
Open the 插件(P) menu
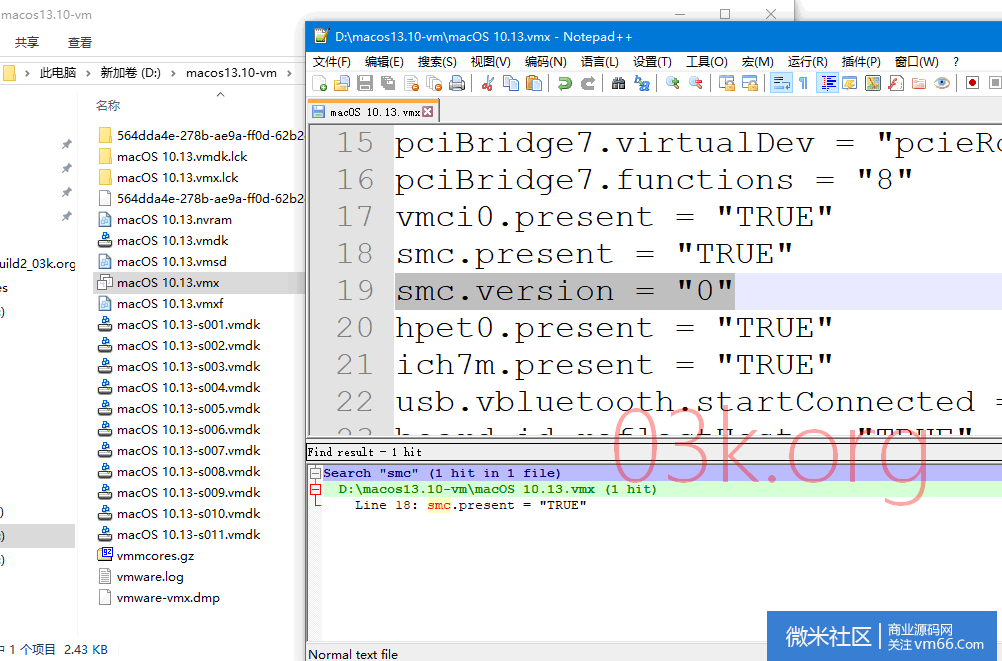point(861,61)
